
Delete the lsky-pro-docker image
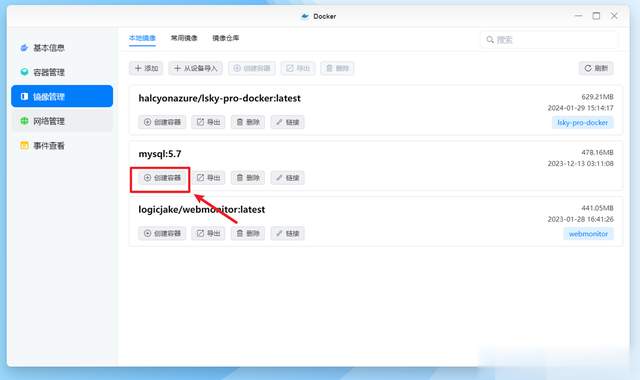tap(248, 122)
